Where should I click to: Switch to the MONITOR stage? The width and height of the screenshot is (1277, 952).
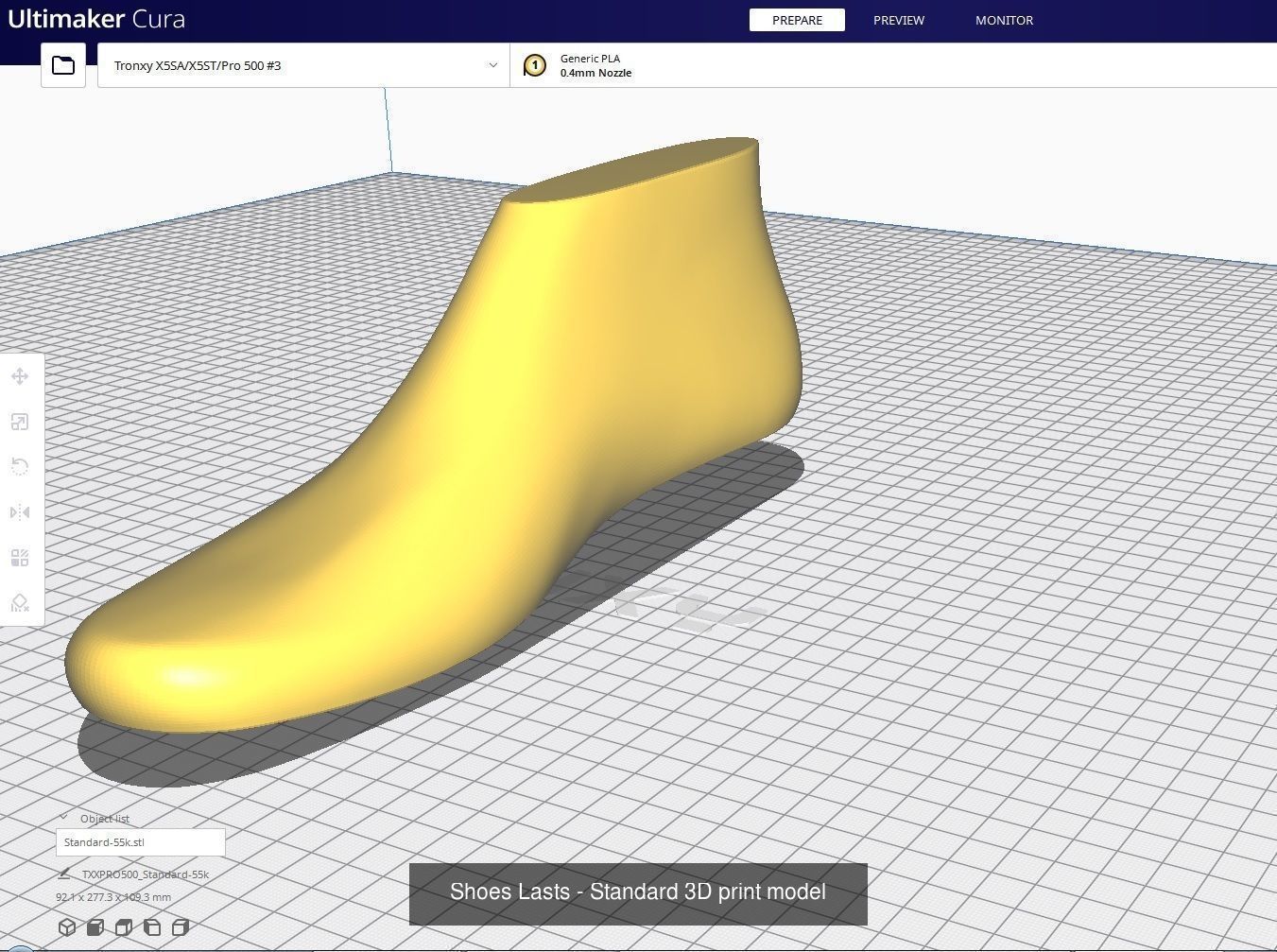pyautogui.click(x=1004, y=20)
